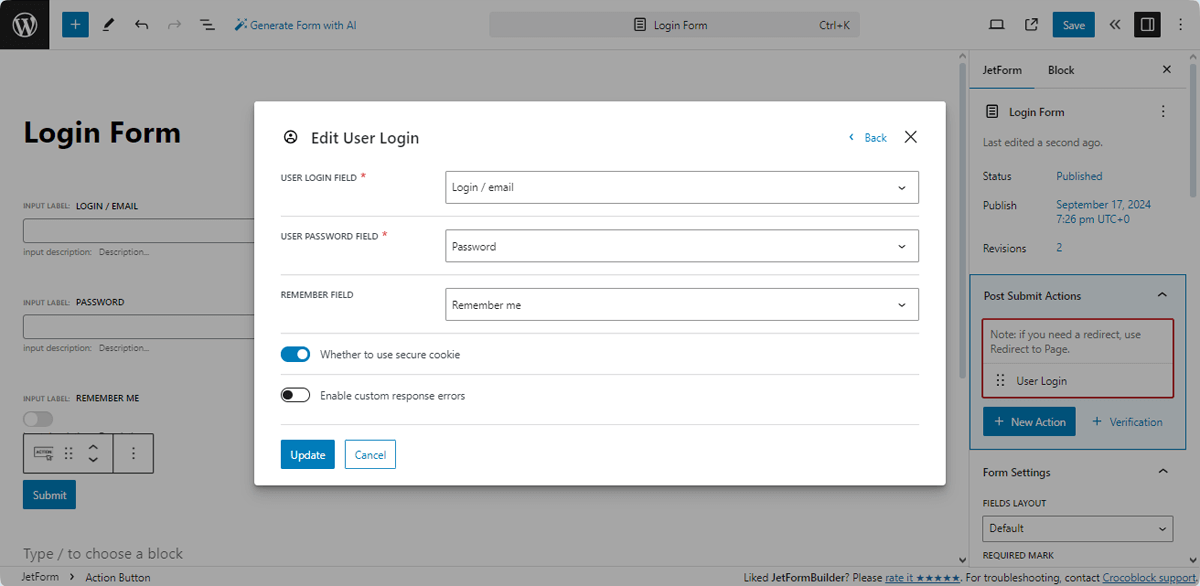The image size is (1200, 586).
Task: Enable custom response errors
Action: click(x=295, y=395)
